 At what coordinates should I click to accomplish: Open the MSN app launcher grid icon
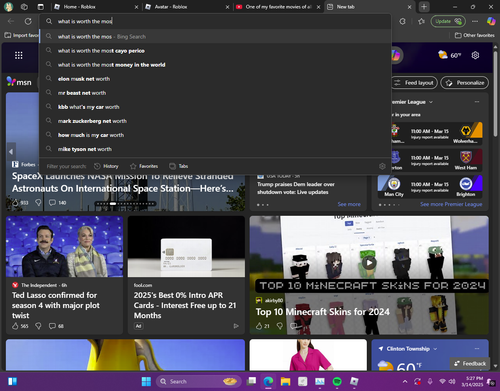coord(19,55)
